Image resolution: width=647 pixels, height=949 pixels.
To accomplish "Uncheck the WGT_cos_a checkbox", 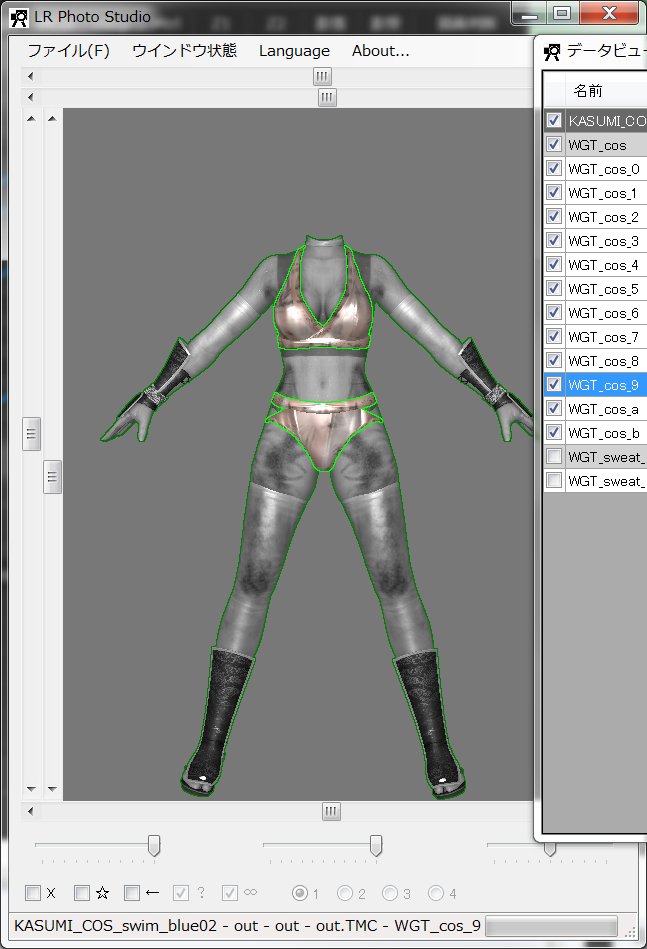I will click(554, 408).
